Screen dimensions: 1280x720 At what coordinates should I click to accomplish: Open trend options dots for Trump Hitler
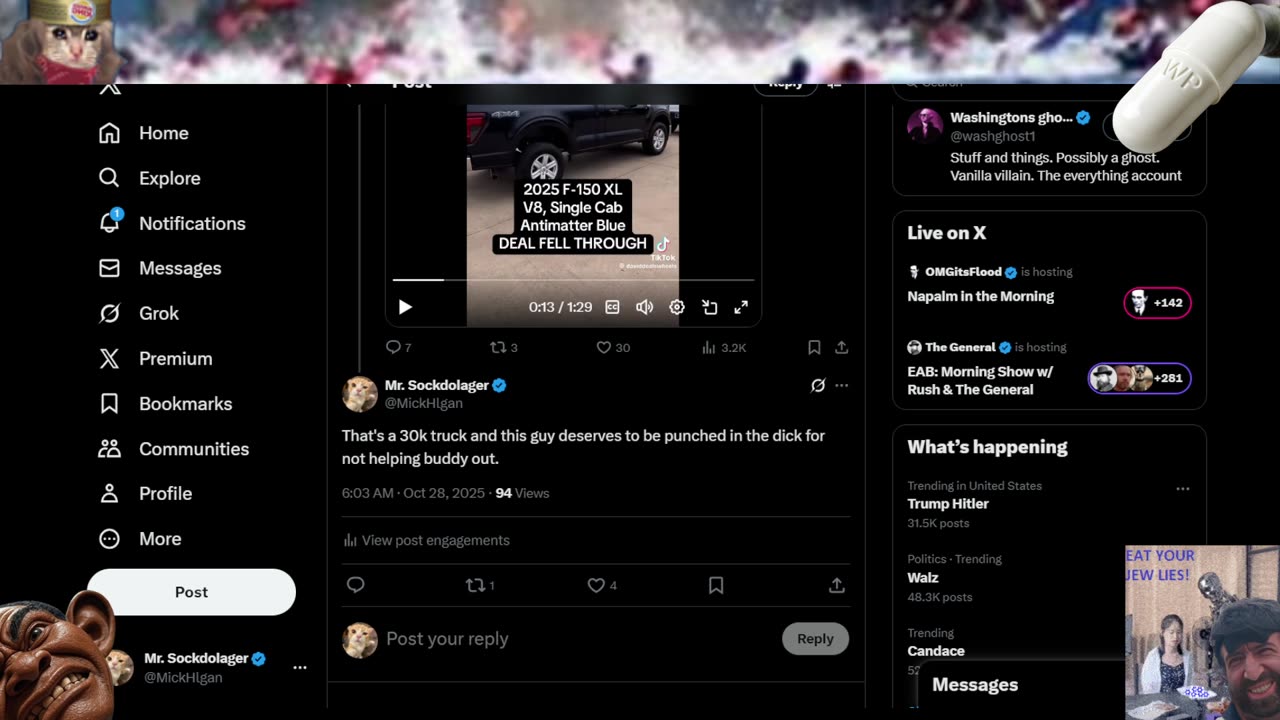(1183, 489)
